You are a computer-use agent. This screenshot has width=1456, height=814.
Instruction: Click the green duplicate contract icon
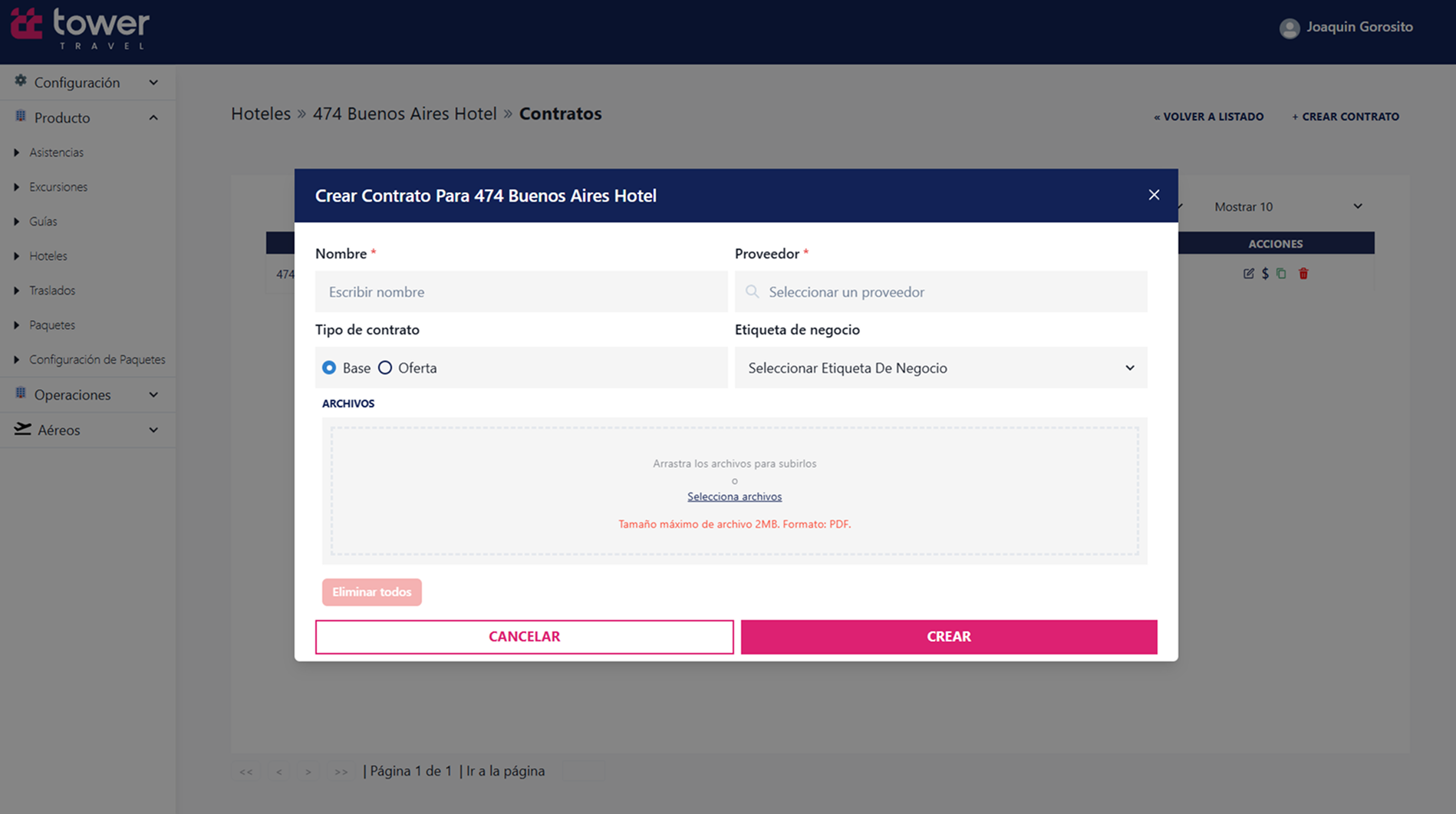pyautogui.click(x=1281, y=274)
